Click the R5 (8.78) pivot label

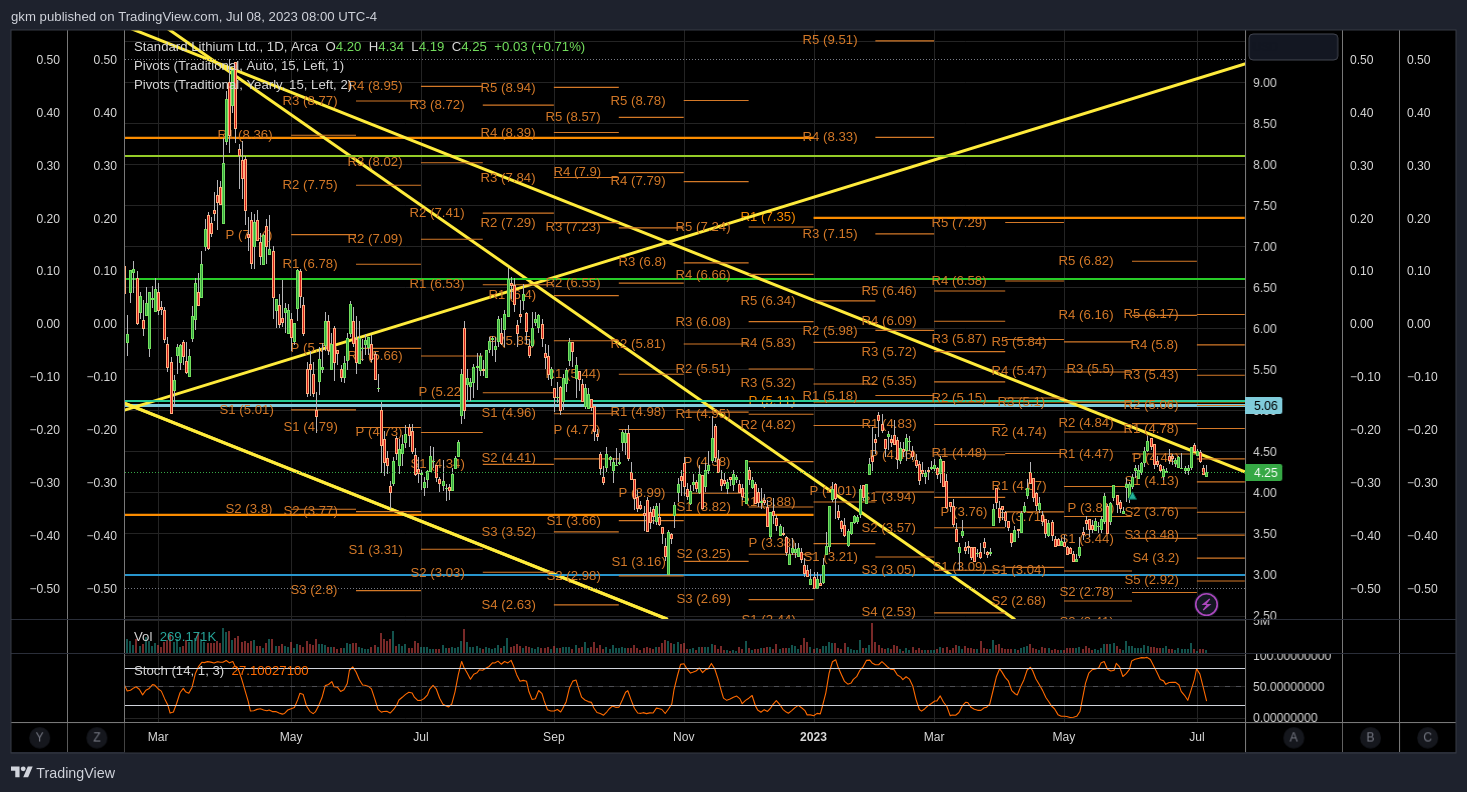tap(638, 101)
